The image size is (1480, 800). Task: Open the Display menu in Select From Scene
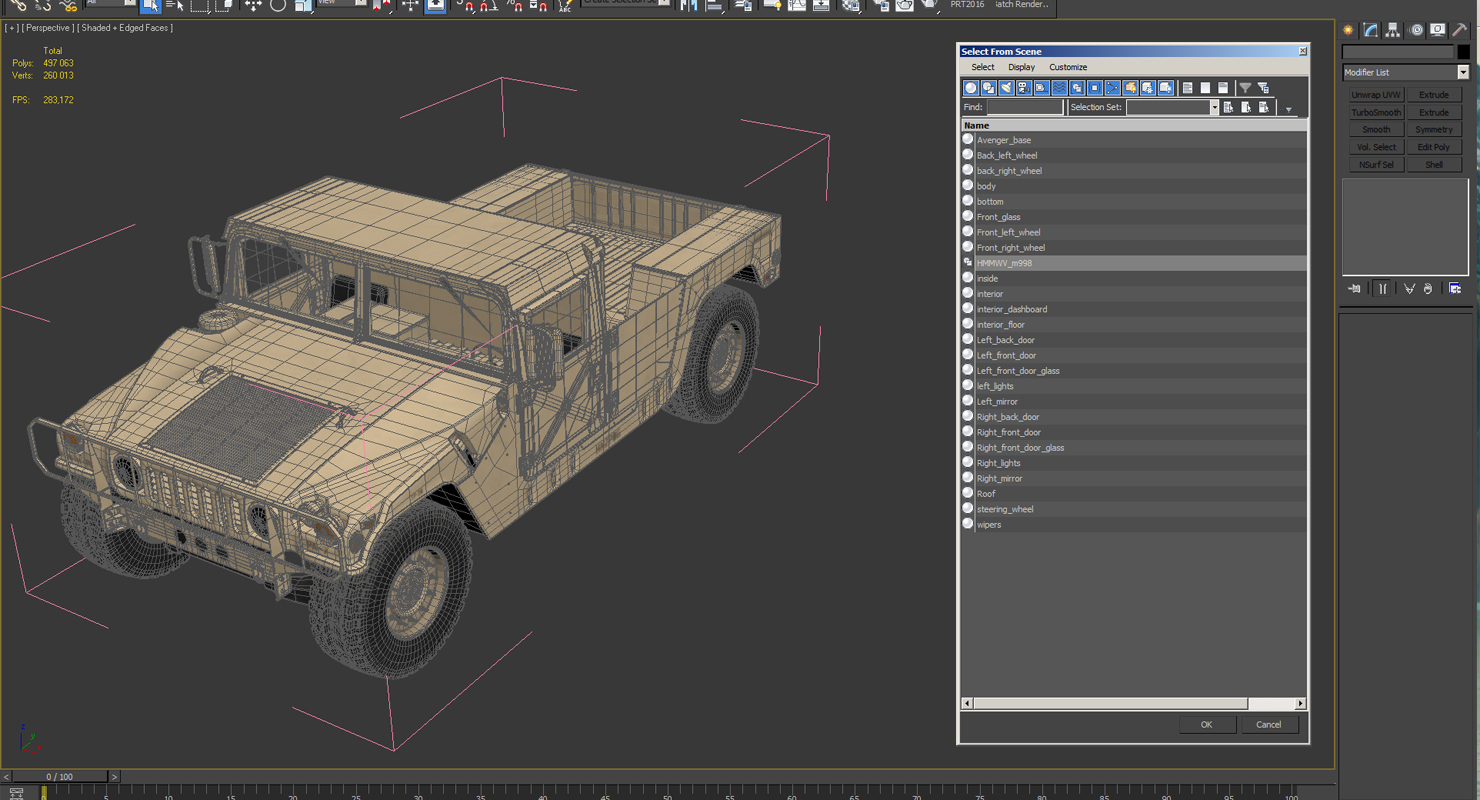tap(1021, 67)
